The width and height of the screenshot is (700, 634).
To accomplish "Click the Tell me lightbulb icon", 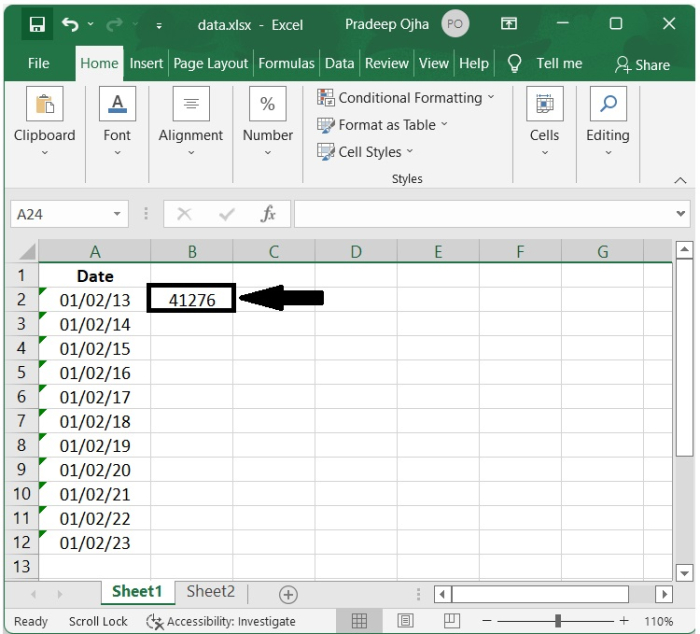I will [514, 63].
